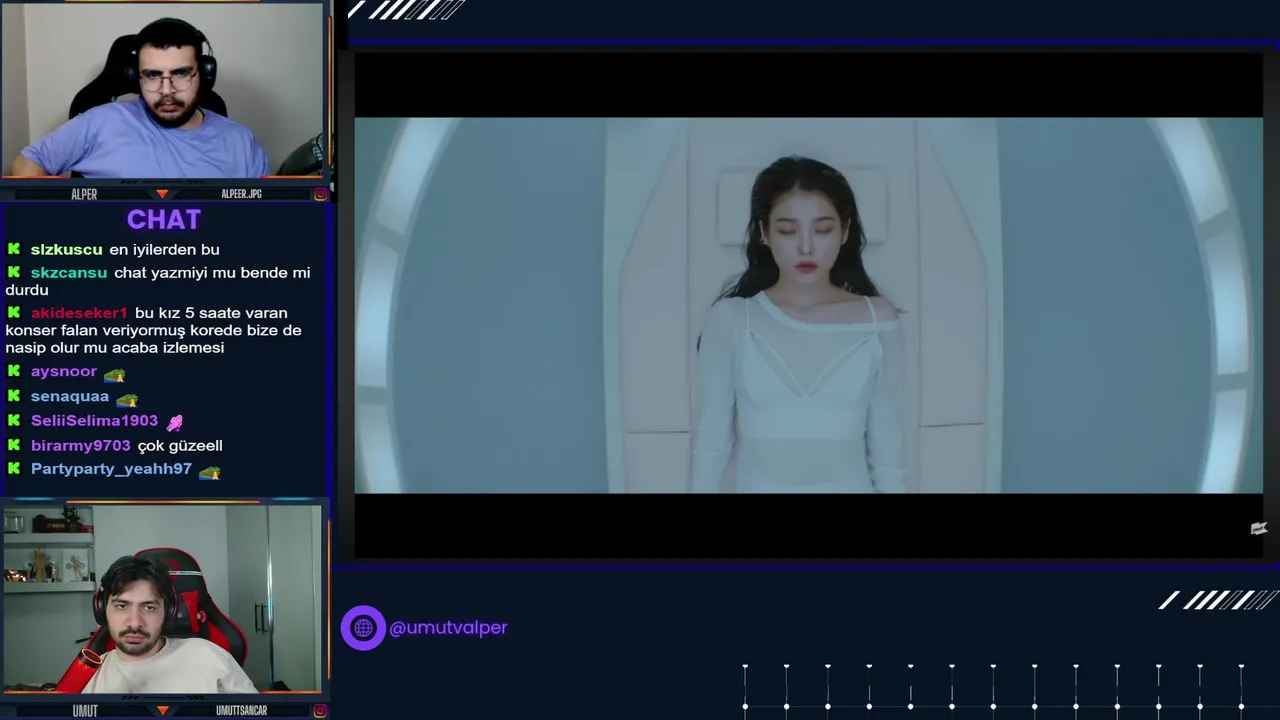Click the Kick badge beside SeliiSelima1903
The height and width of the screenshot is (720, 1280).
pos(14,421)
